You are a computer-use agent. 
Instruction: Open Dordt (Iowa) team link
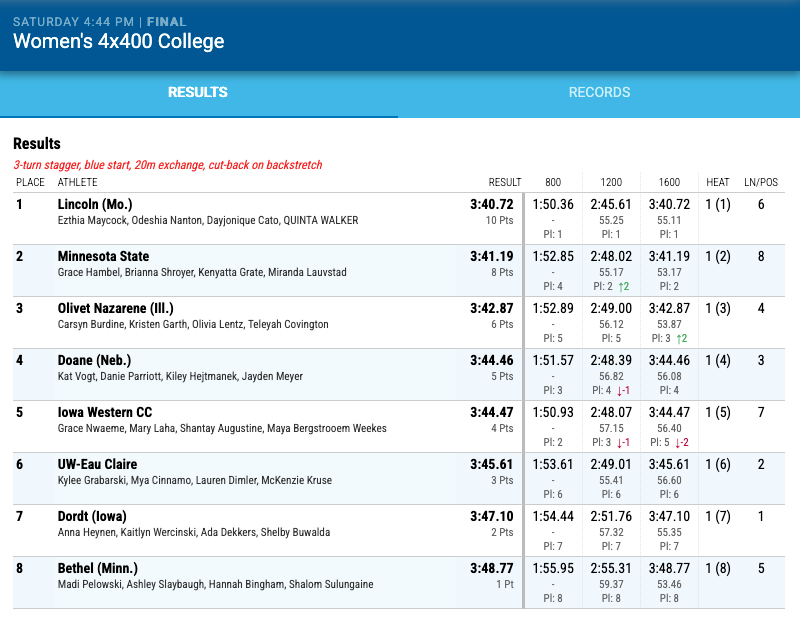click(92, 516)
